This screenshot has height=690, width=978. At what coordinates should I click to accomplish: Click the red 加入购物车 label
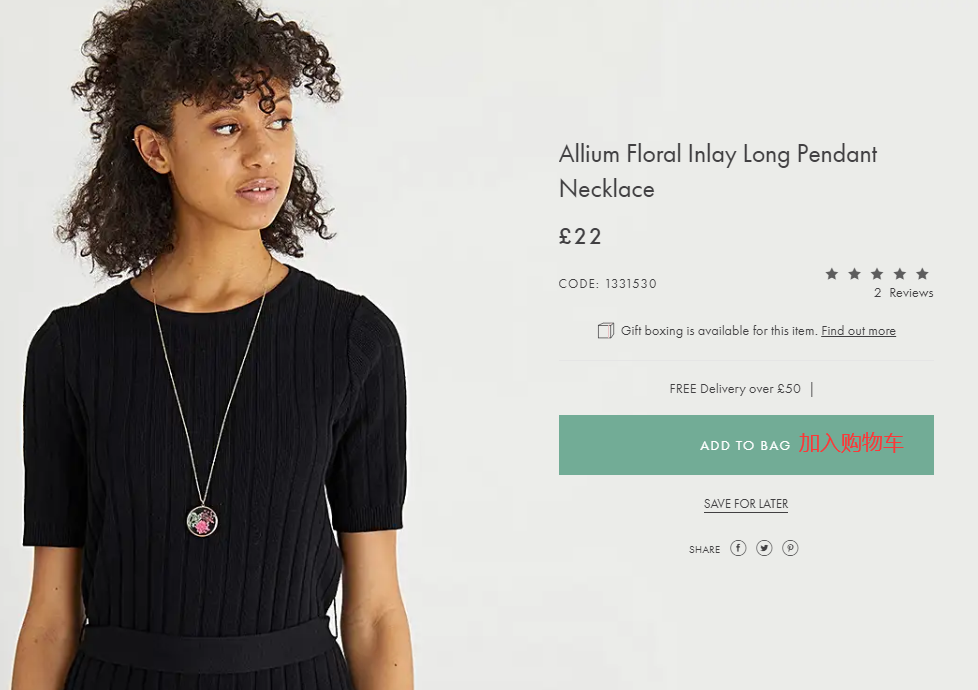coord(850,443)
